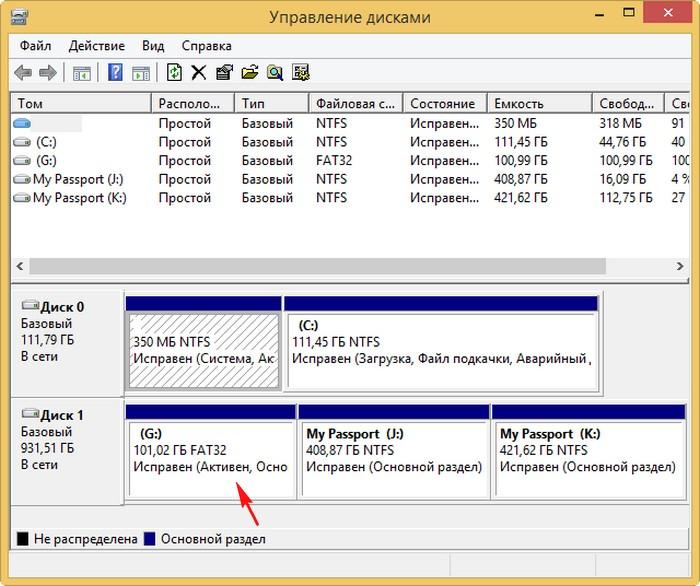Click the Диск 1 disk icon
The image size is (700, 586).
[x=30, y=414]
